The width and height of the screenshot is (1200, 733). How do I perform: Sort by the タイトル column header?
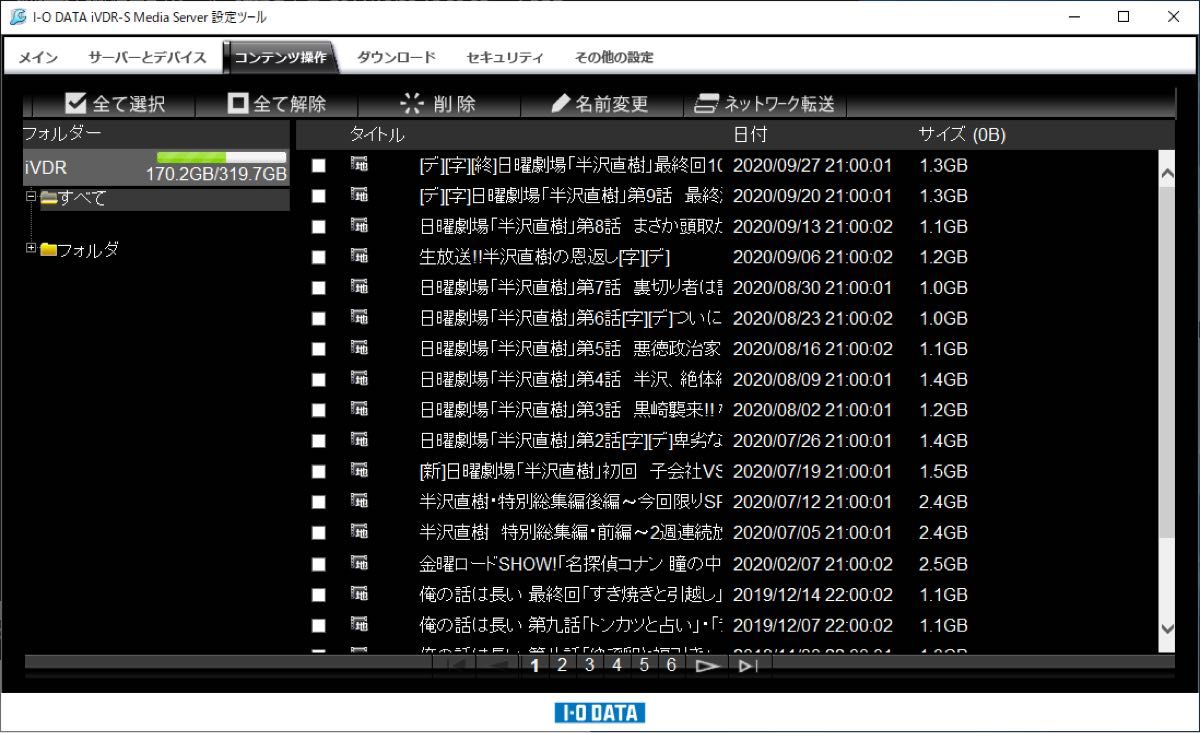[377, 134]
